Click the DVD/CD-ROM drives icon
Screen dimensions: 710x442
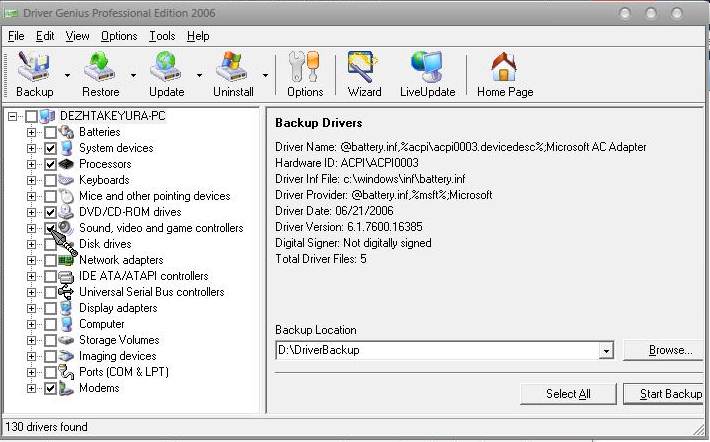[x=66, y=211]
